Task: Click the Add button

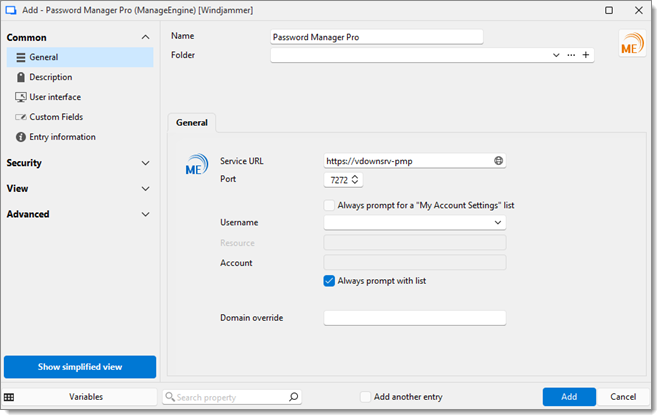Action: (x=569, y=397)
